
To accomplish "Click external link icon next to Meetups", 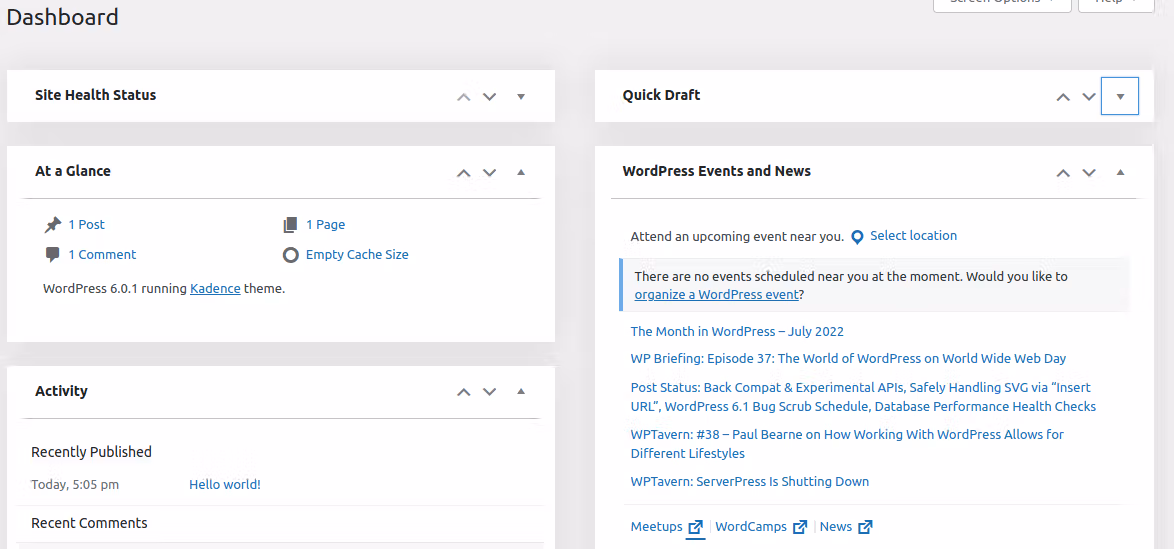I will point(696,527).
